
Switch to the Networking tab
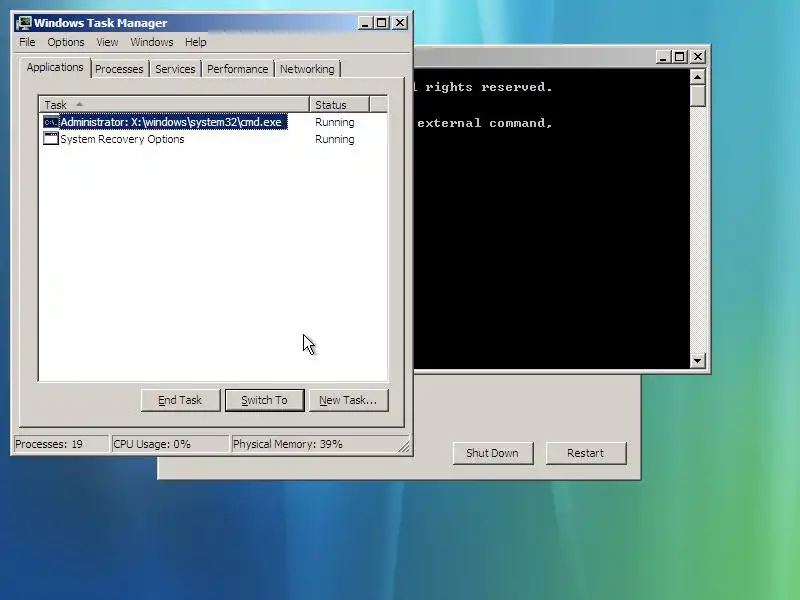click(x=307, y=69)
